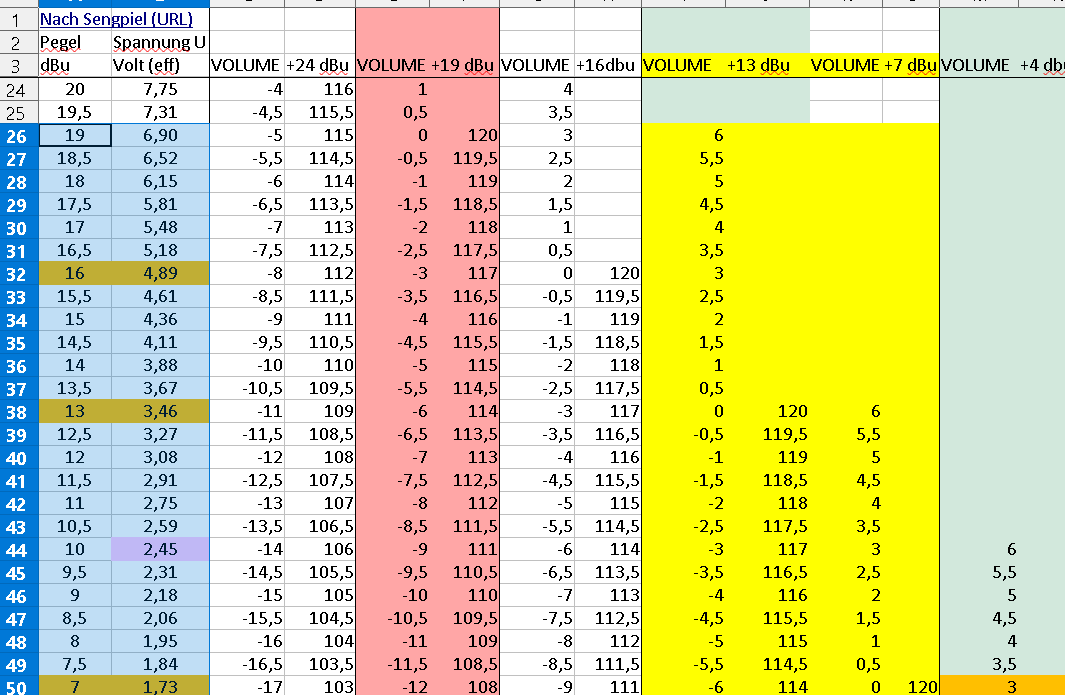Open the Nach Sengpiel (URL) hyperlink
Image resolution: width=1065 pixels, height=695 pixels.
[x=116, y=19]
